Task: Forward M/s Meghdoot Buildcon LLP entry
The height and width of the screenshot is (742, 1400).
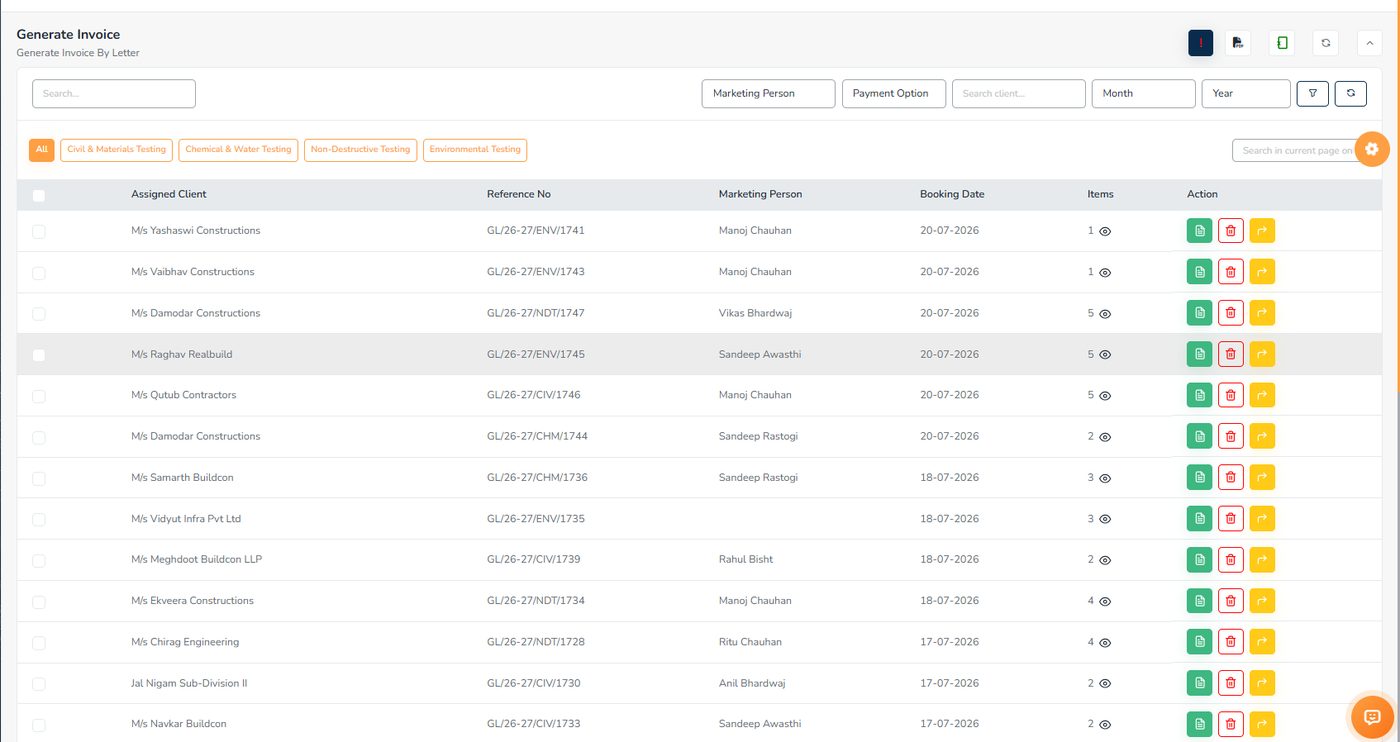Action: (x=1262, y=560)
